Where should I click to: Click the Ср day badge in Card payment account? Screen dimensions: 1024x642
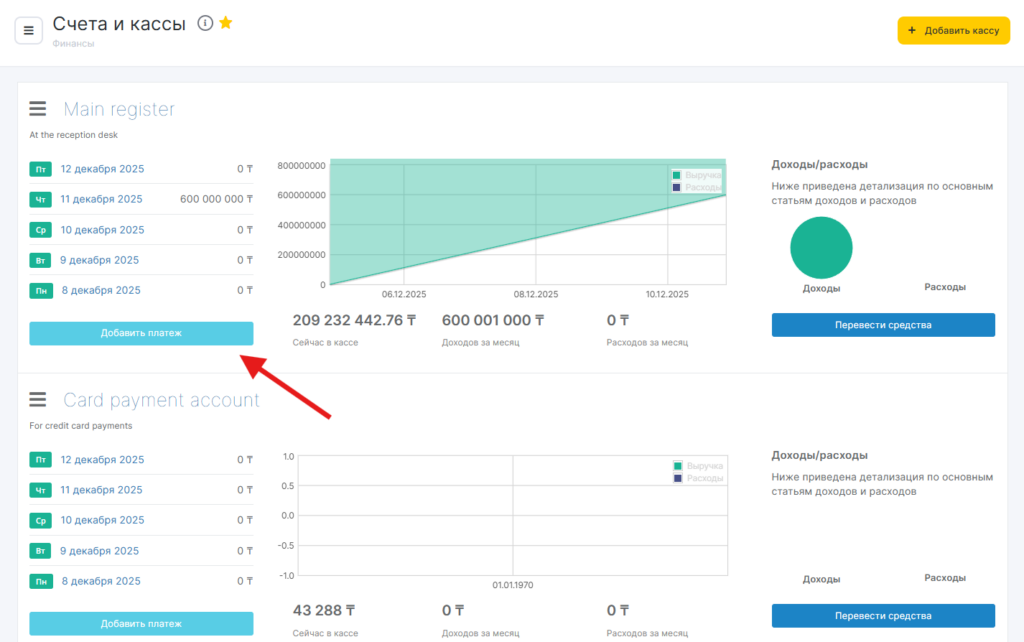click(41, 521)
